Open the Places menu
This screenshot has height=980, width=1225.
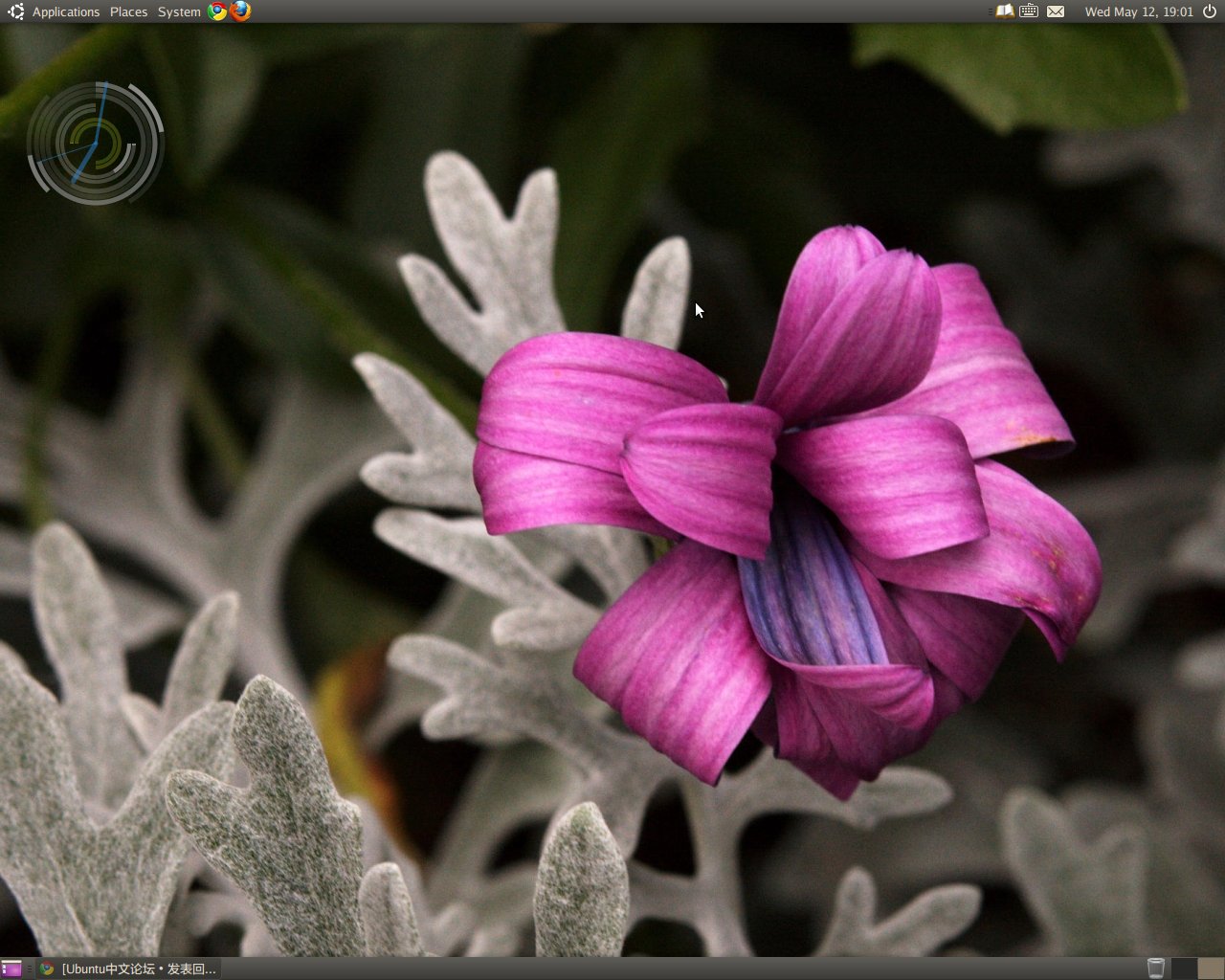(128, 11)
